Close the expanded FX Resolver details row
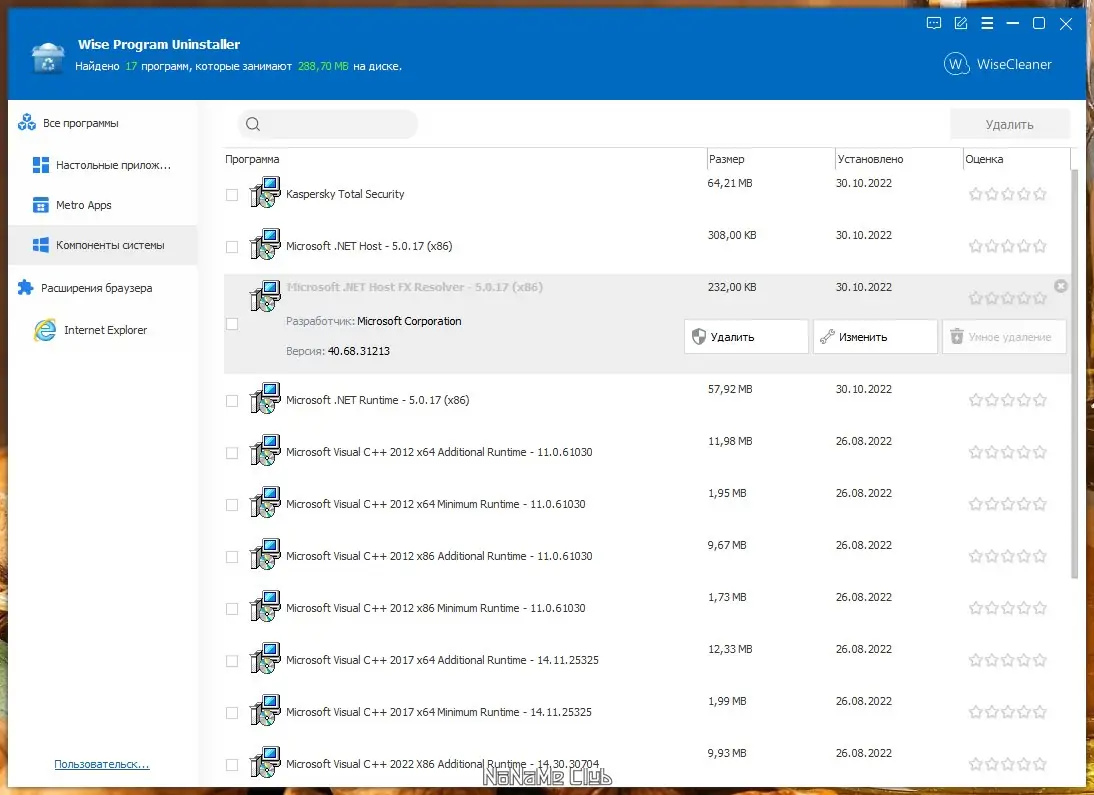1094x795 pixels. [1061, 285]
